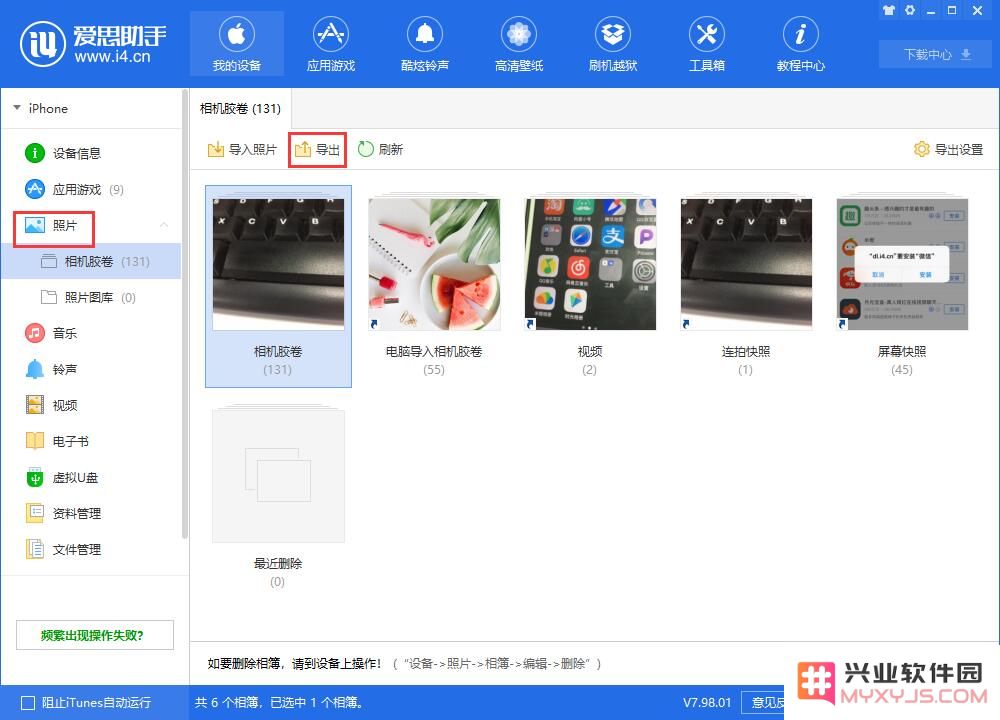Collapse the 照片 sidebar group chevron
1000x720 pixels.
click(x=164, y=225)
